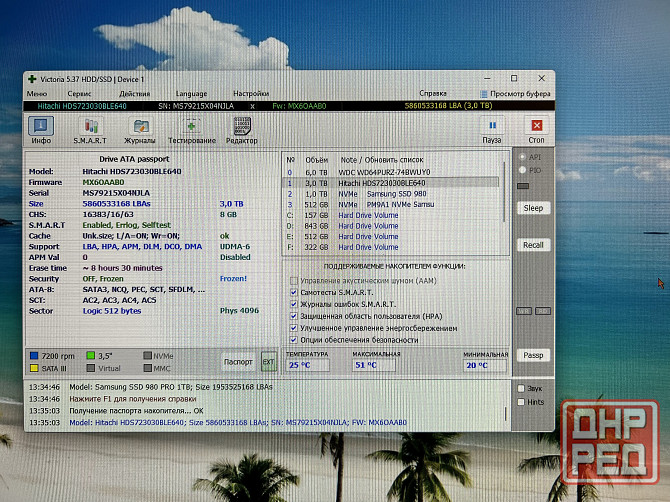Viewport: 670px width, 502px height.
Task: Toggle Журналы ошибок S.M.A.R.T. checkbox
Action: pos(294,304)
